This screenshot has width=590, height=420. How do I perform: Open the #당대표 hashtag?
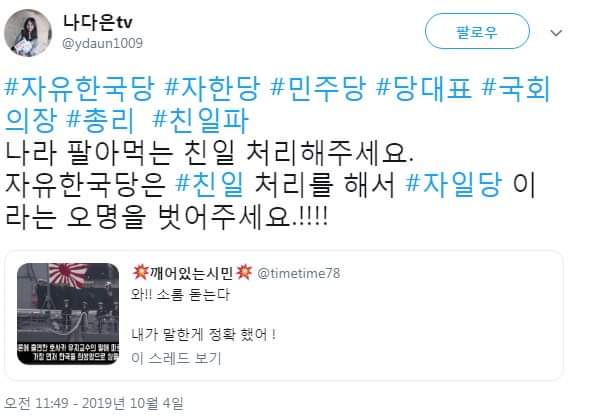[x=424, y=89]
